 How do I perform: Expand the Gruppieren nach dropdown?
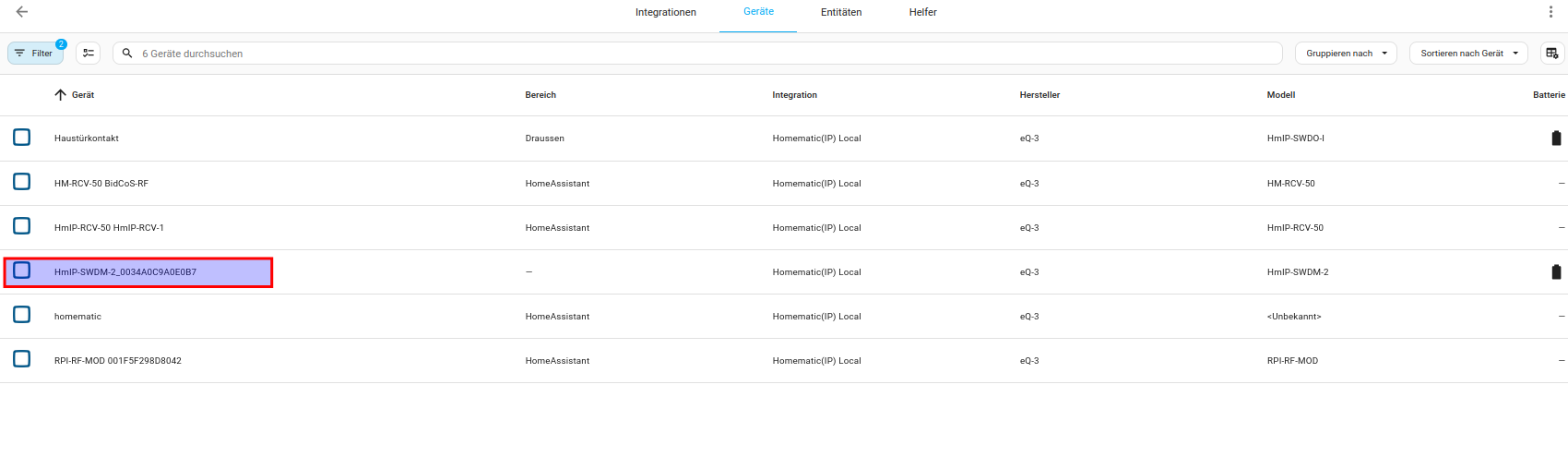coord(1345,54)
